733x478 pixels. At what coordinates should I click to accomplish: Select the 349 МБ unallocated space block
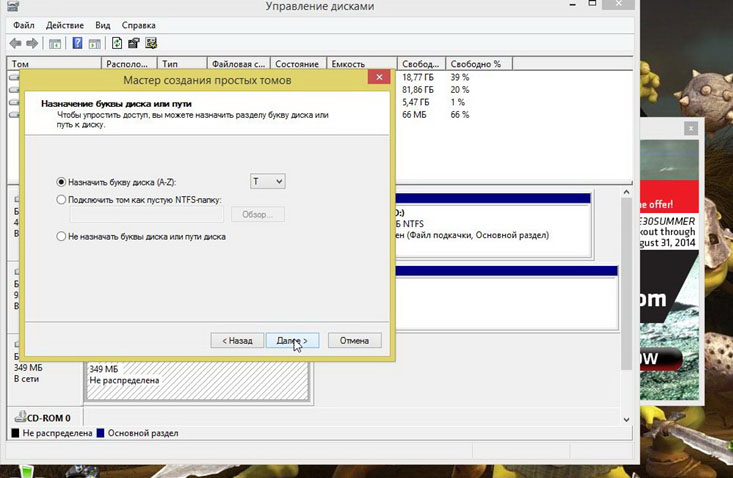point(197,380)
